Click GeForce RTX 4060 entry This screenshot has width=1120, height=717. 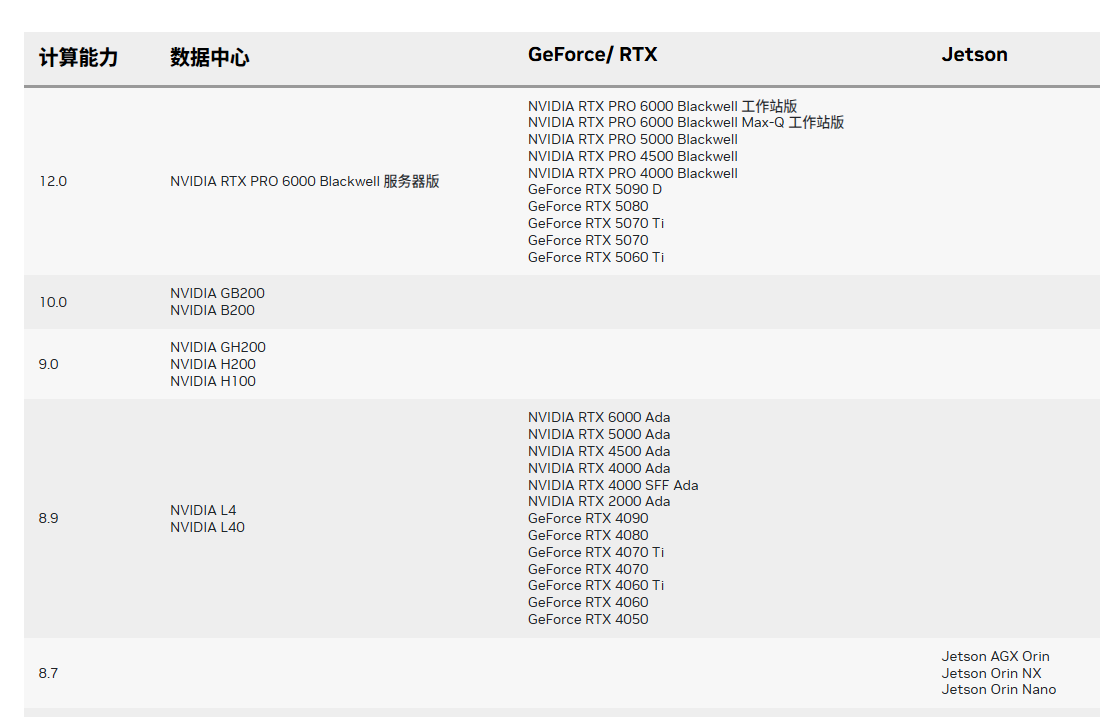pyautogui.click(x=589, y=603)
